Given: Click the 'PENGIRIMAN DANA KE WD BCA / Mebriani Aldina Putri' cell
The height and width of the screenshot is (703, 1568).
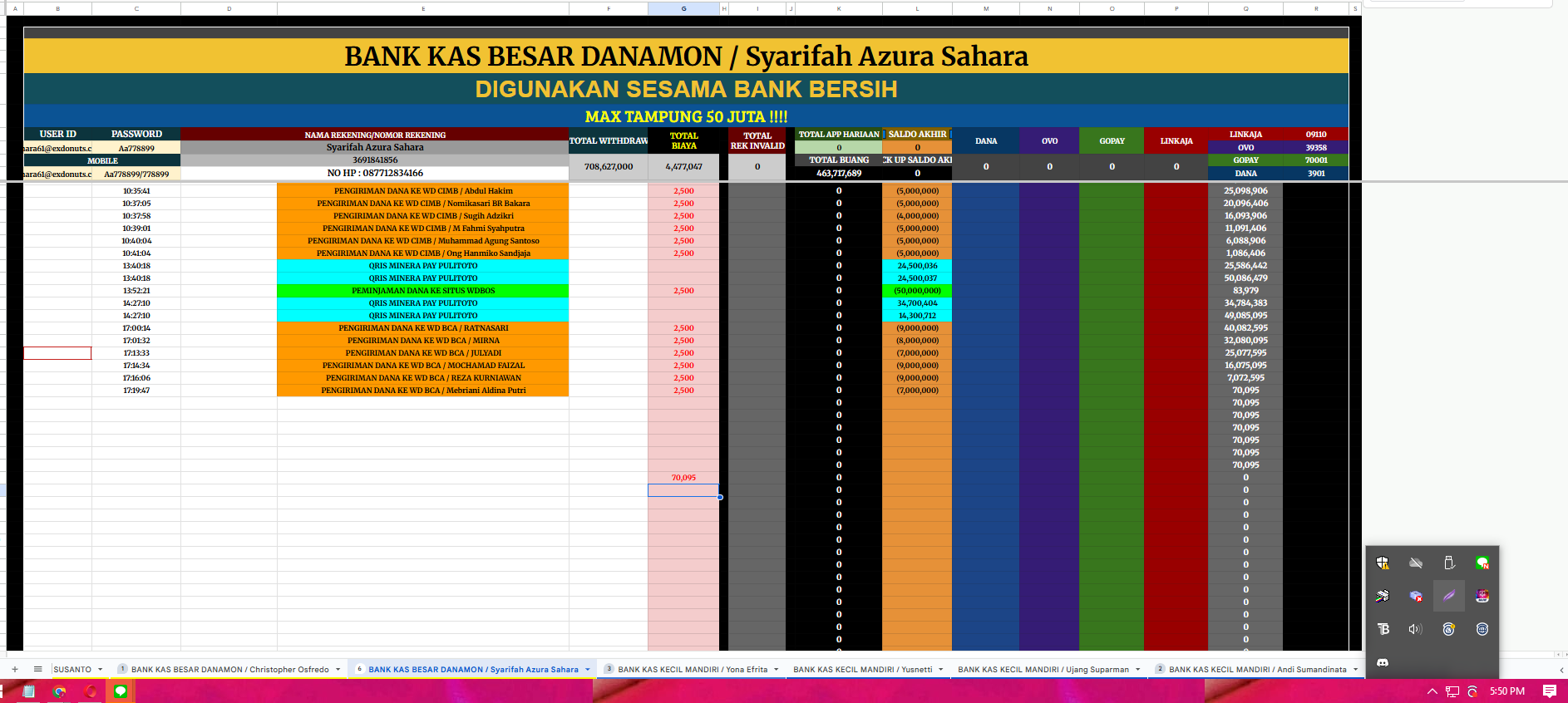Looking at the screenshot, I should (x=423, y=391).
